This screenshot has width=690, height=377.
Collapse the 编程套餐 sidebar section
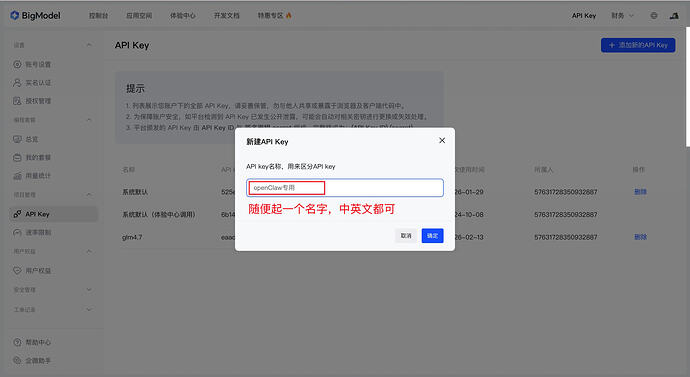coord(89,120)
